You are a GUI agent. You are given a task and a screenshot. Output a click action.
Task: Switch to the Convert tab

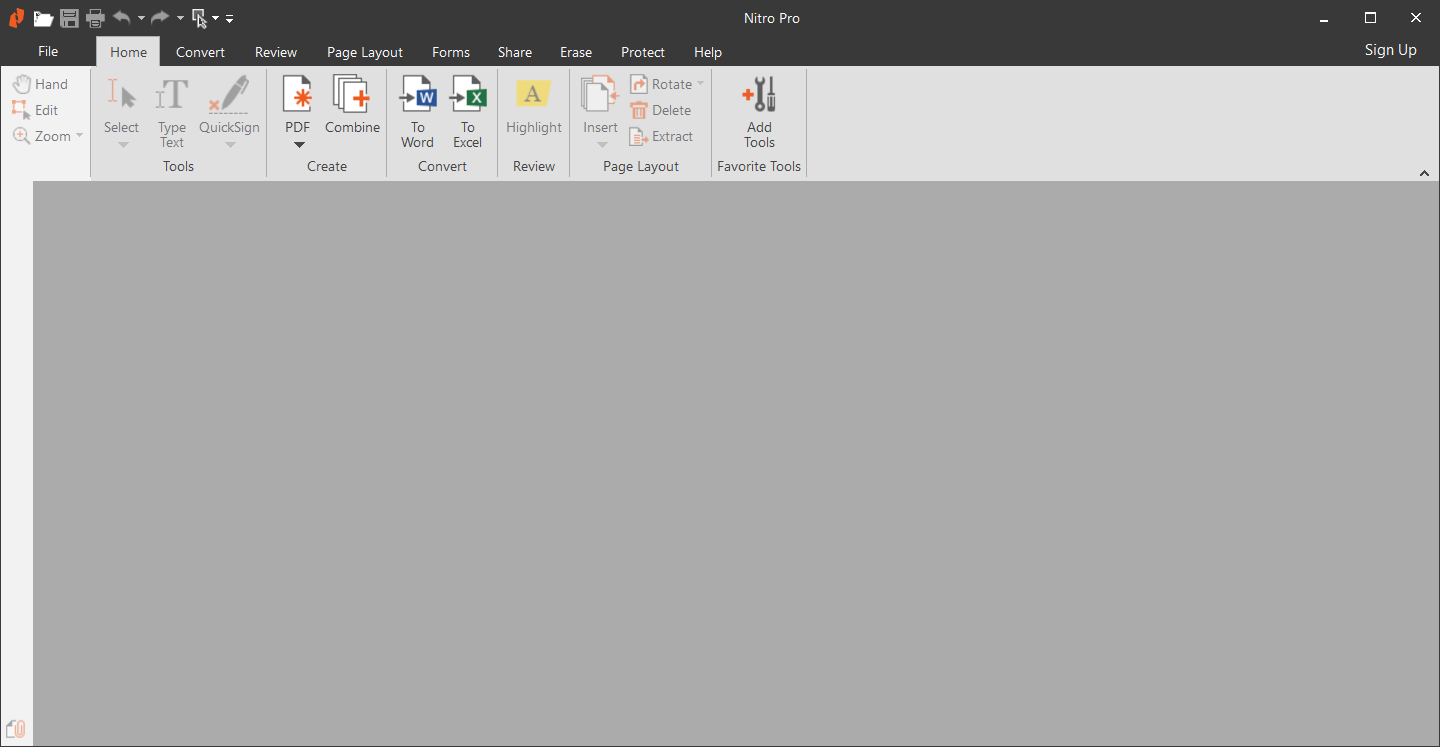[x=200, y=52]
